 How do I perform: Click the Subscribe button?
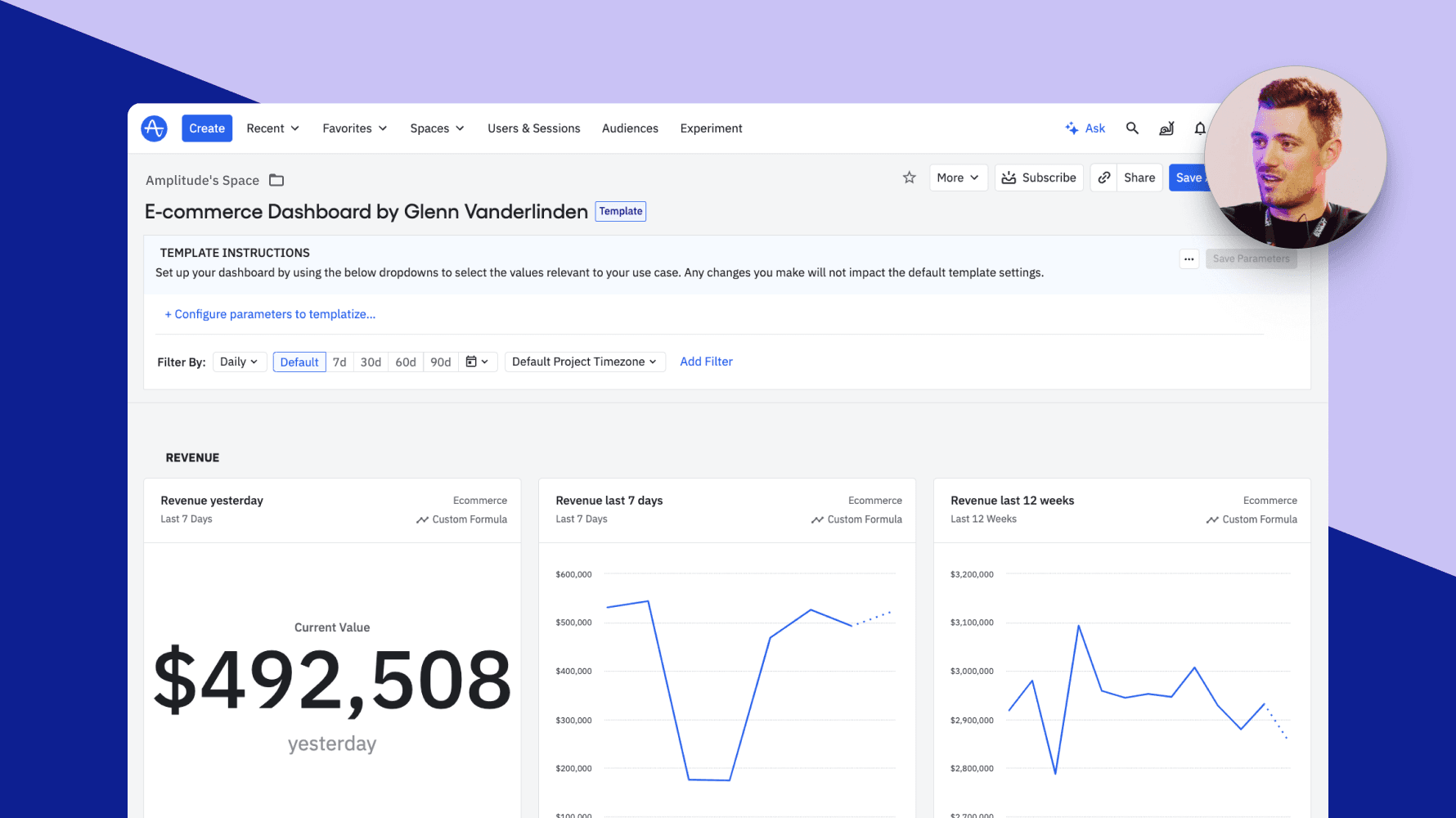[1039, 178]
